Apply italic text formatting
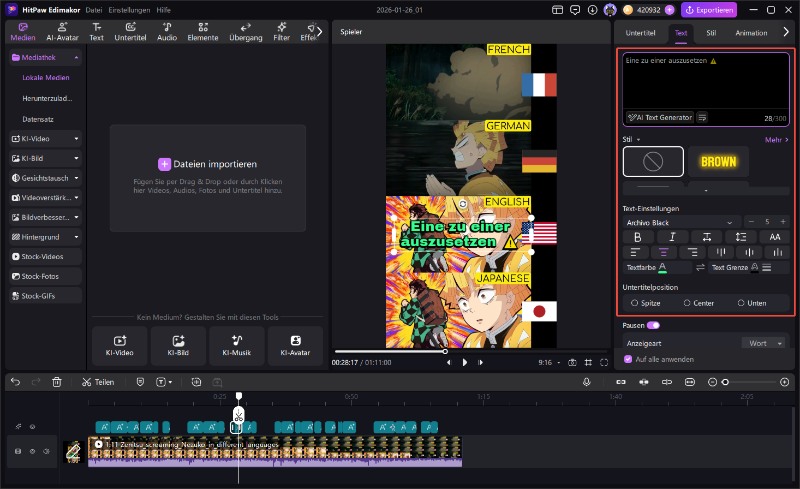Image resolution: width=800 pixels, height=489 pixels. (672, 237)
